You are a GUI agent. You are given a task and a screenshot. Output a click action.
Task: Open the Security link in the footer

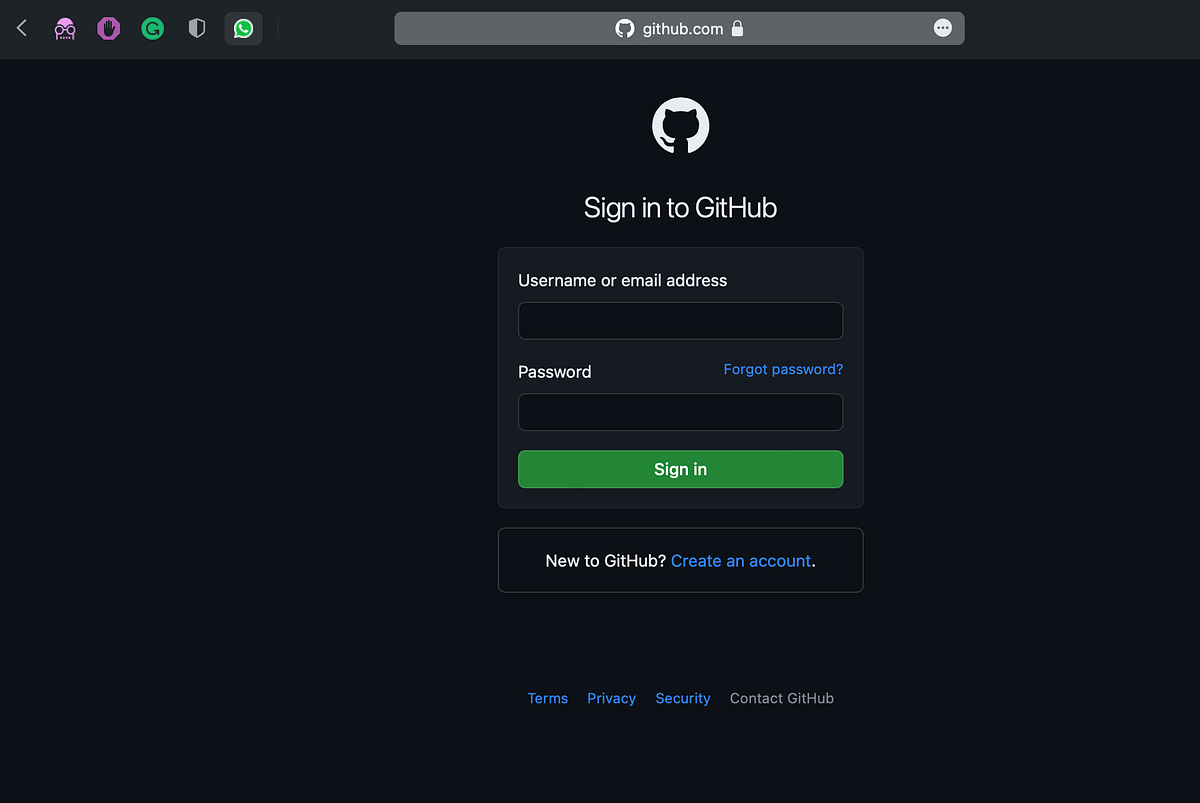tap(683, 698)
